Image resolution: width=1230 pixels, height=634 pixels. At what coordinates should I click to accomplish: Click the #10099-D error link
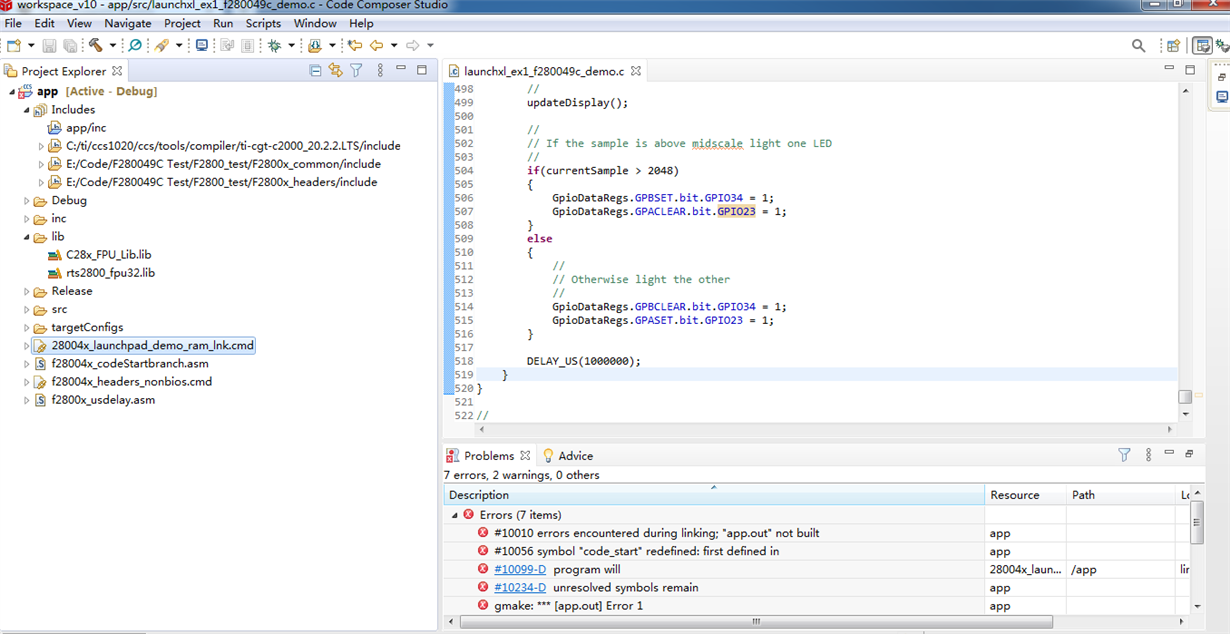coord(519,570)
